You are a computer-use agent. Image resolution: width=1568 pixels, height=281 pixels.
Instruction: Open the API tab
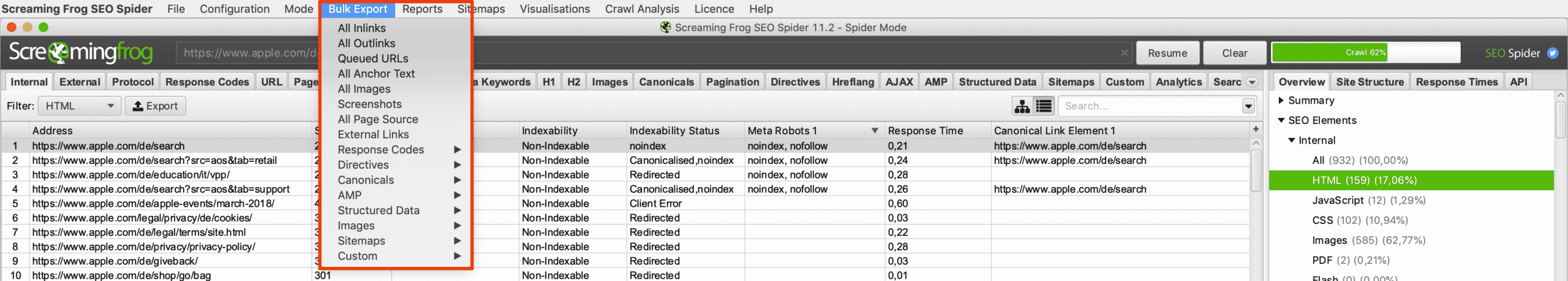click(1518, 82)
